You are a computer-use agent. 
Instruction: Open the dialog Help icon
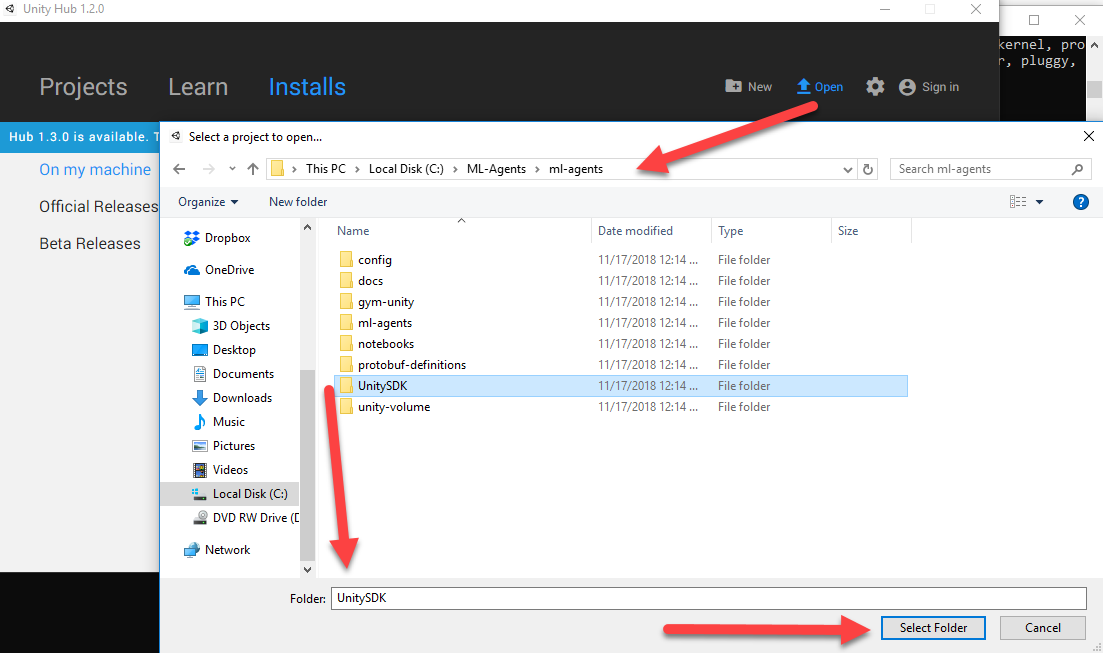[1080, 202]
